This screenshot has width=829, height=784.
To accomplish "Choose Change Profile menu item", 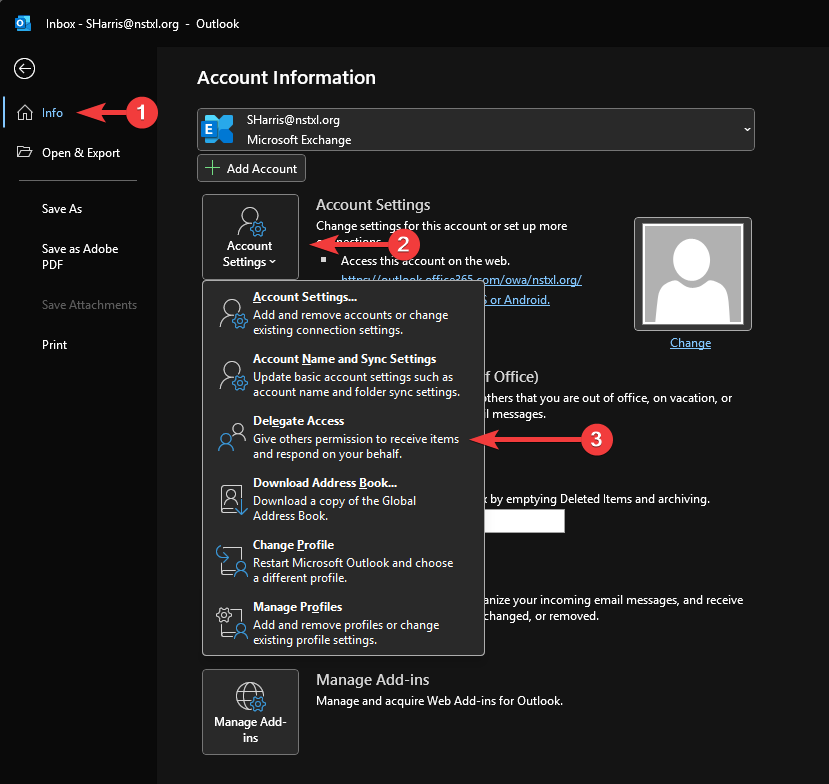I will click(x=344, y=561).
